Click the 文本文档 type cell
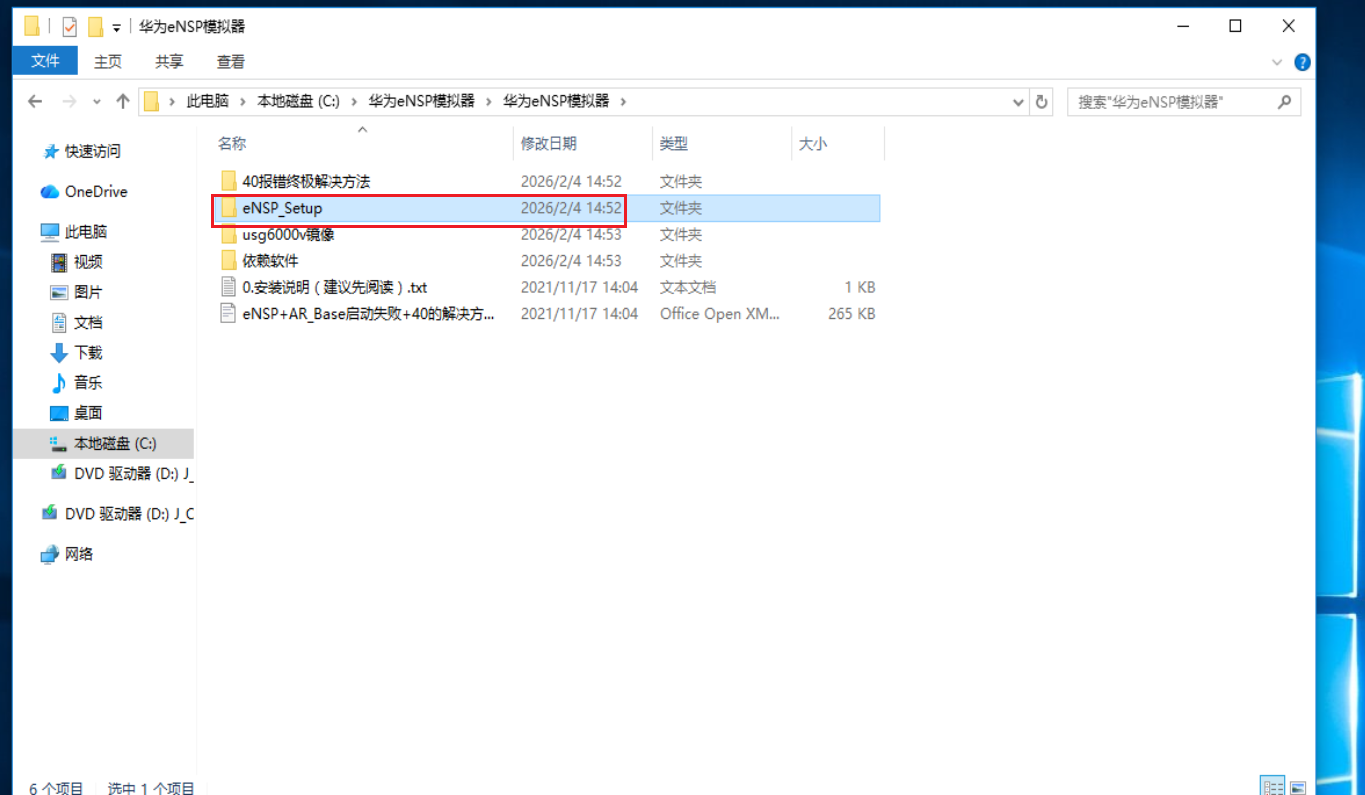 (688, 287)
